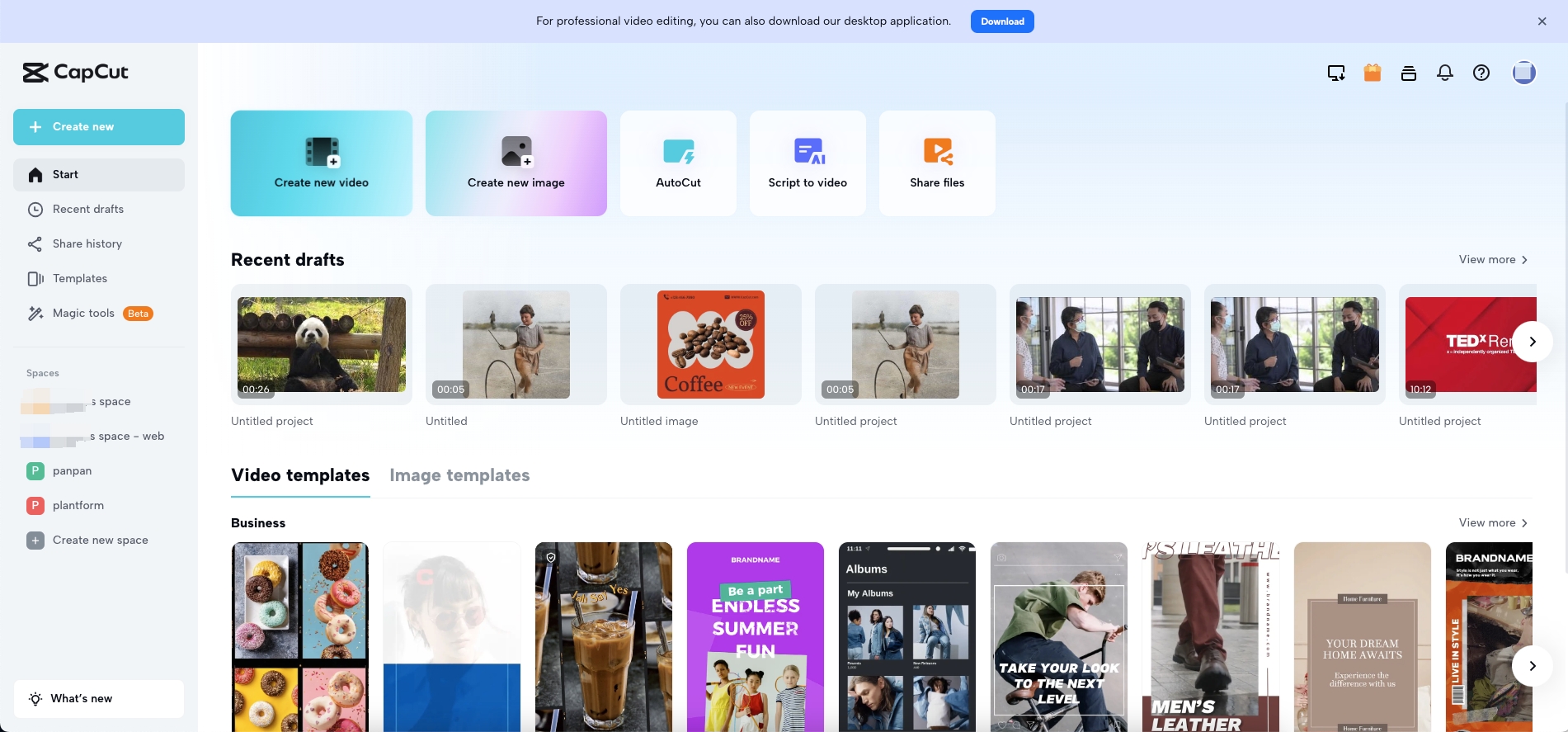
Task: Open the What's new panel
Action: pos(99,699)
